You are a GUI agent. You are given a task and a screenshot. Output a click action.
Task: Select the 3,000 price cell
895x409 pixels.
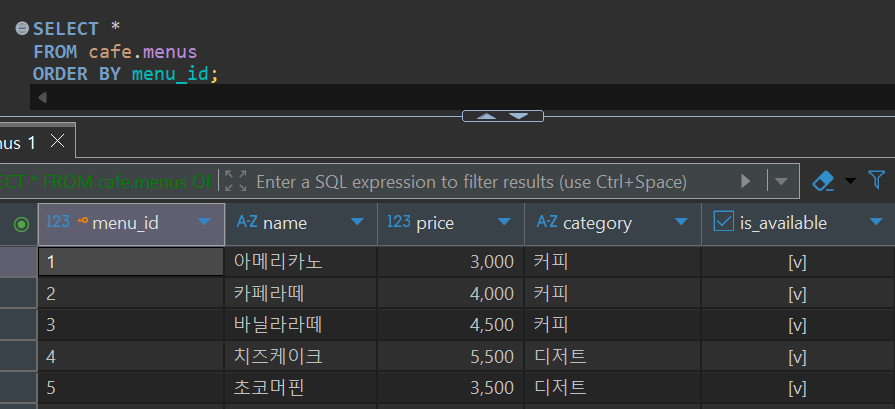click(x=451, y=262)
